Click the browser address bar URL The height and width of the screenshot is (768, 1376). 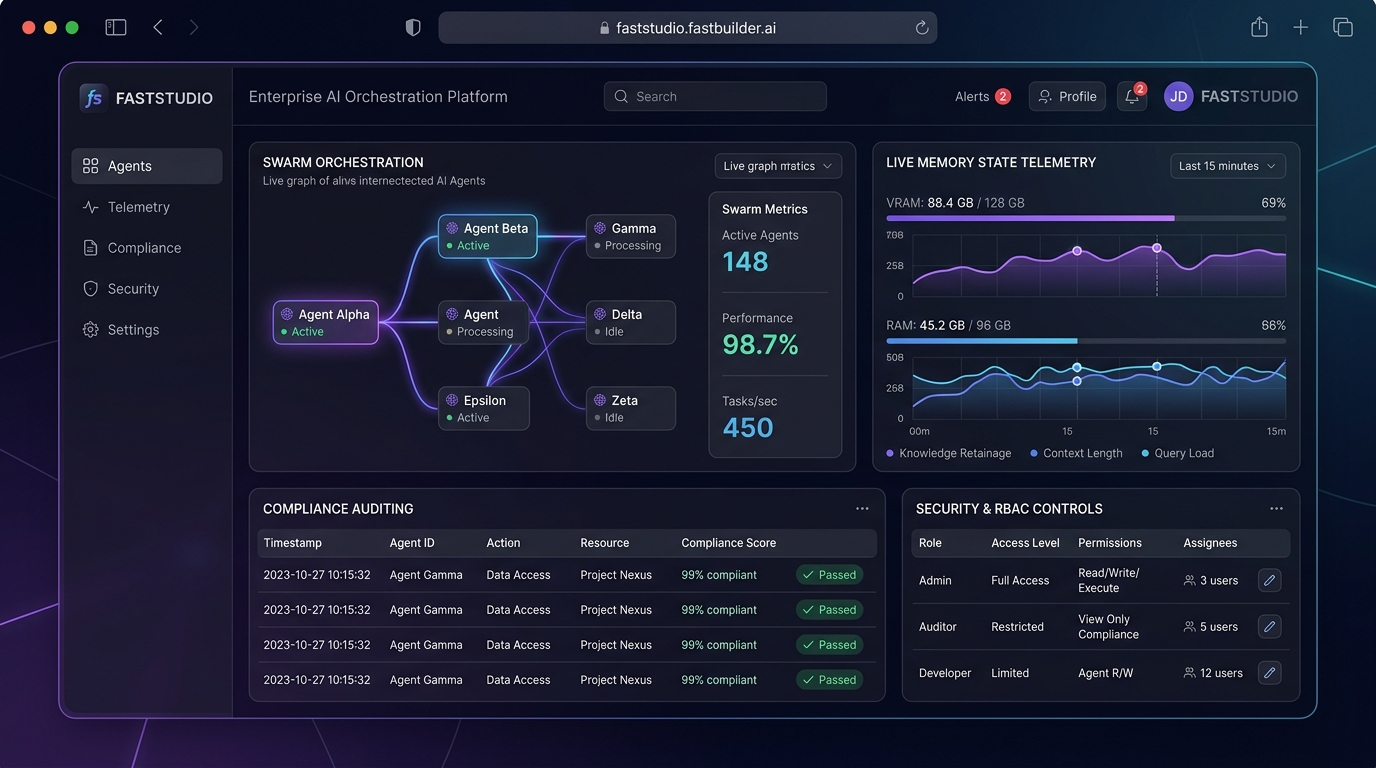point(696,28)
